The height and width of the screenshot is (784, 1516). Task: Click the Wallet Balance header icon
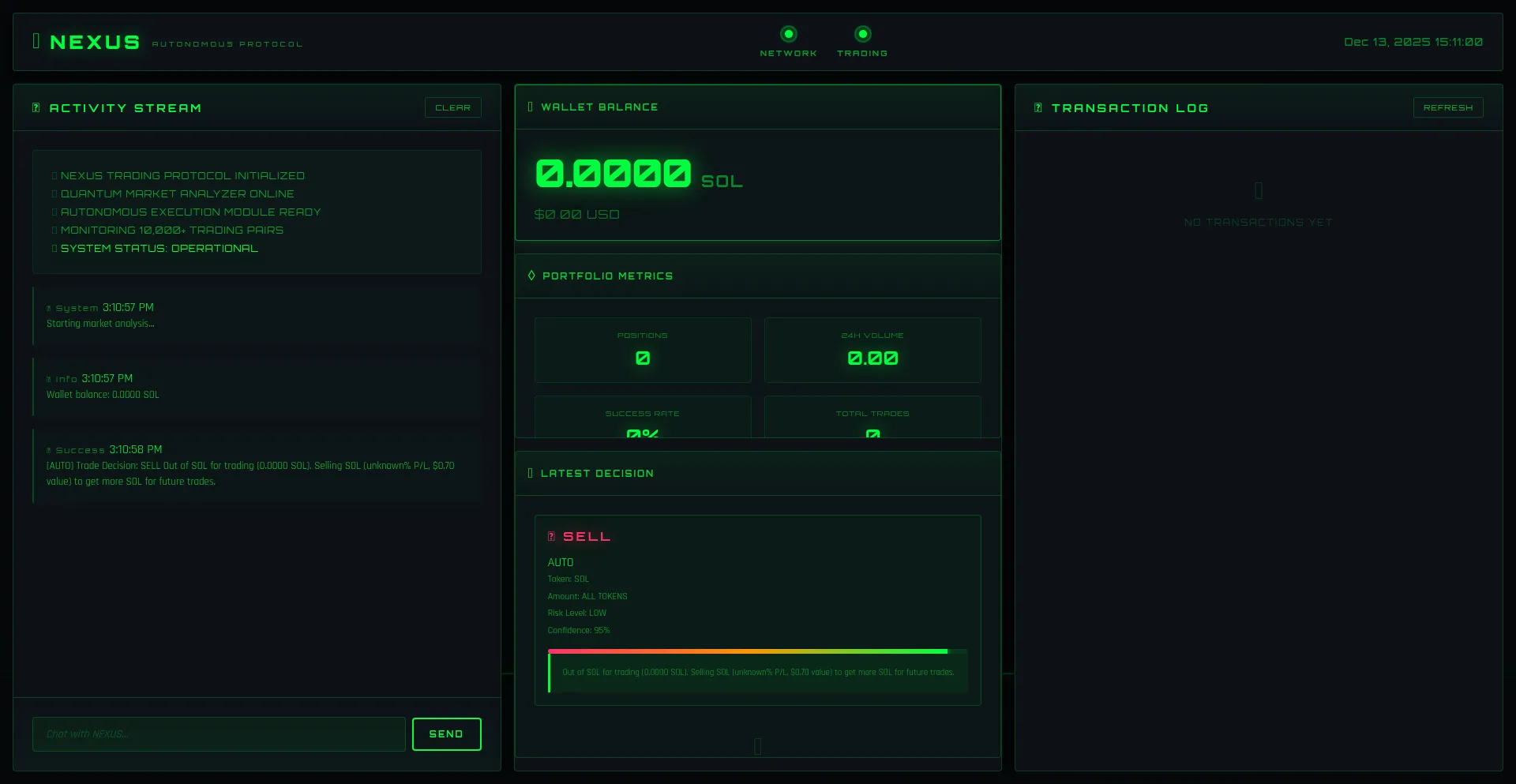(x=531, y=107)
